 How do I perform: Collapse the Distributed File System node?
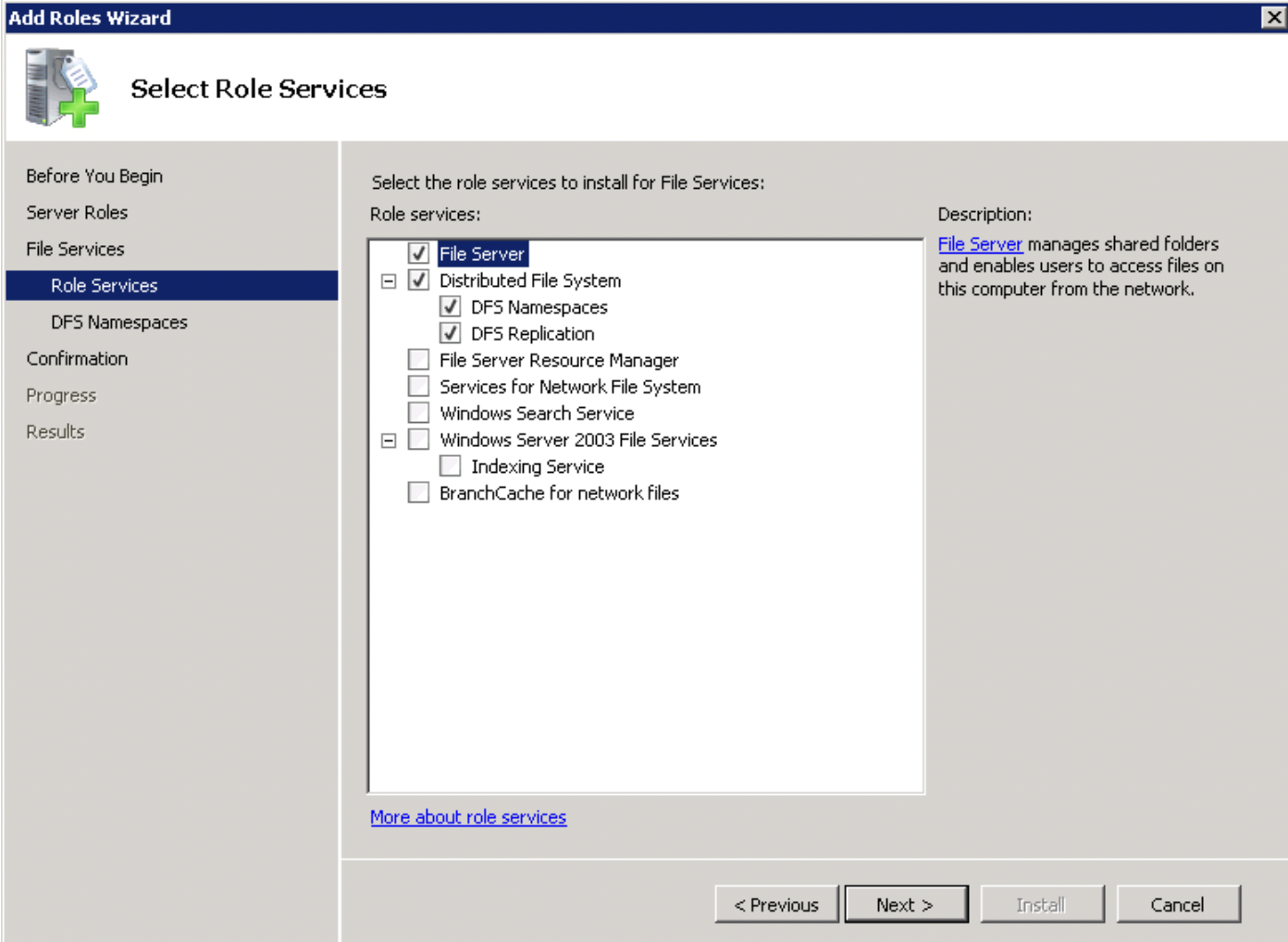point(389,280)
